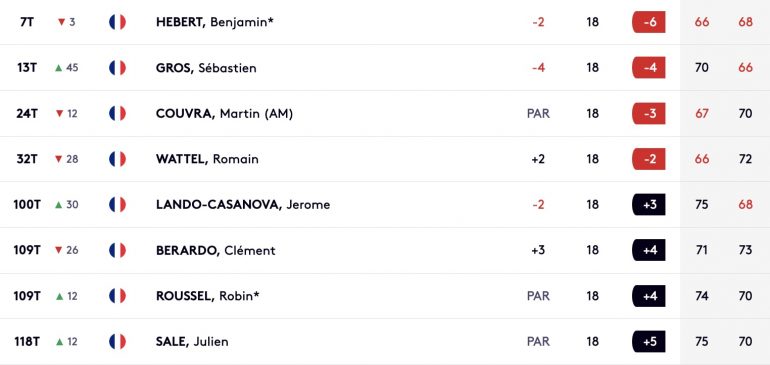Screen dimensions: 770x365
Task: Select the 100T position cell
Action: (27, 204)
